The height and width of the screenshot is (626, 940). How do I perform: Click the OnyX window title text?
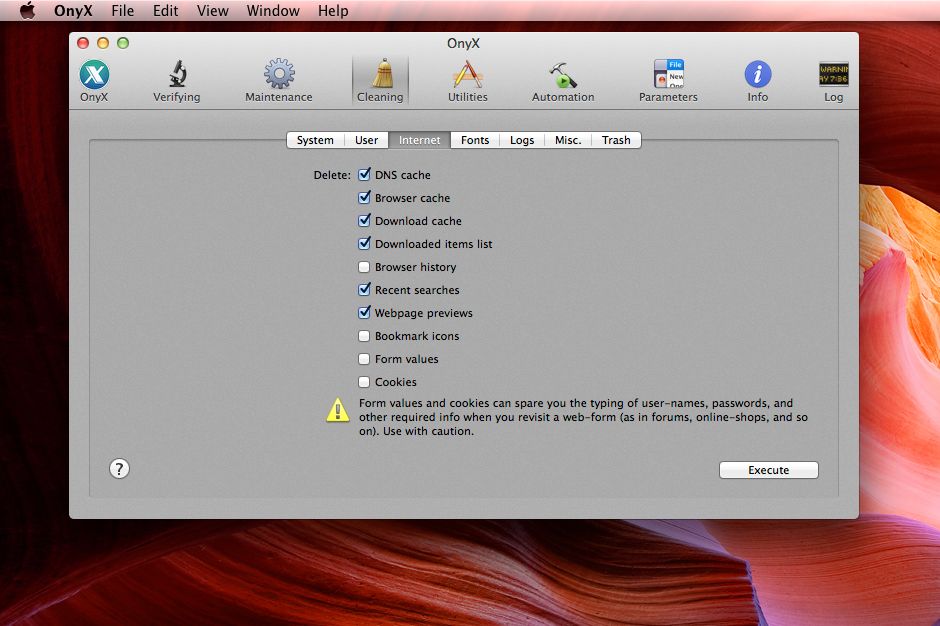(463, 43)
